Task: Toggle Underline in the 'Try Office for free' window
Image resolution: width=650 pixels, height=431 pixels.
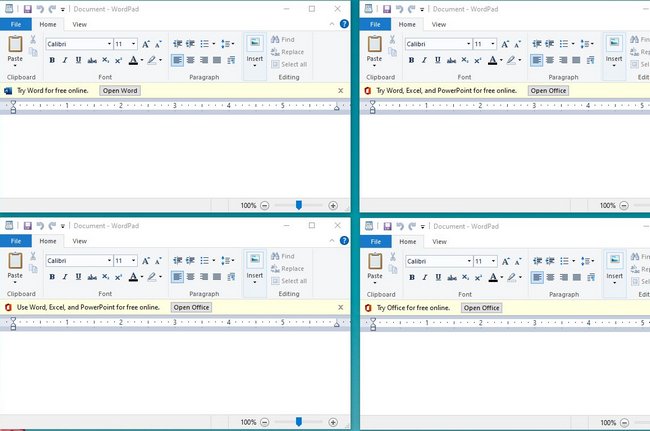Action: tap(438, 277)
